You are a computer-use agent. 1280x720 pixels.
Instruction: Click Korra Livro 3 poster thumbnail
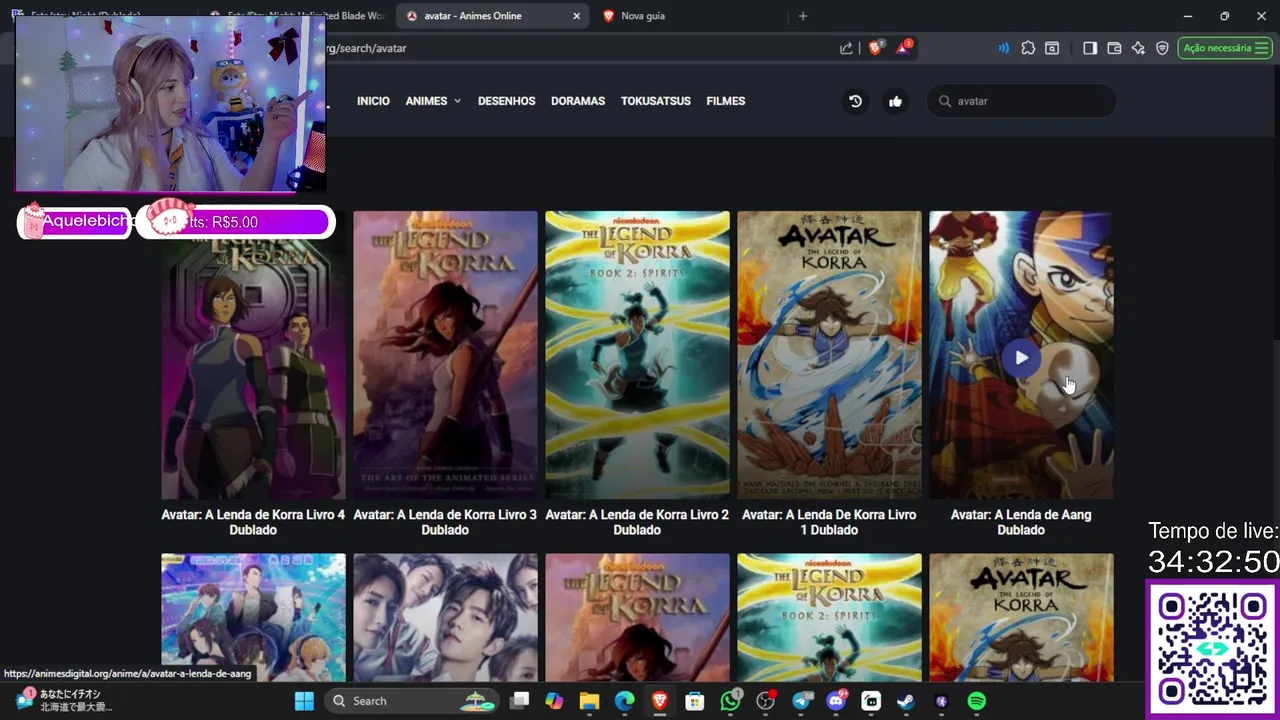[445, 355]
